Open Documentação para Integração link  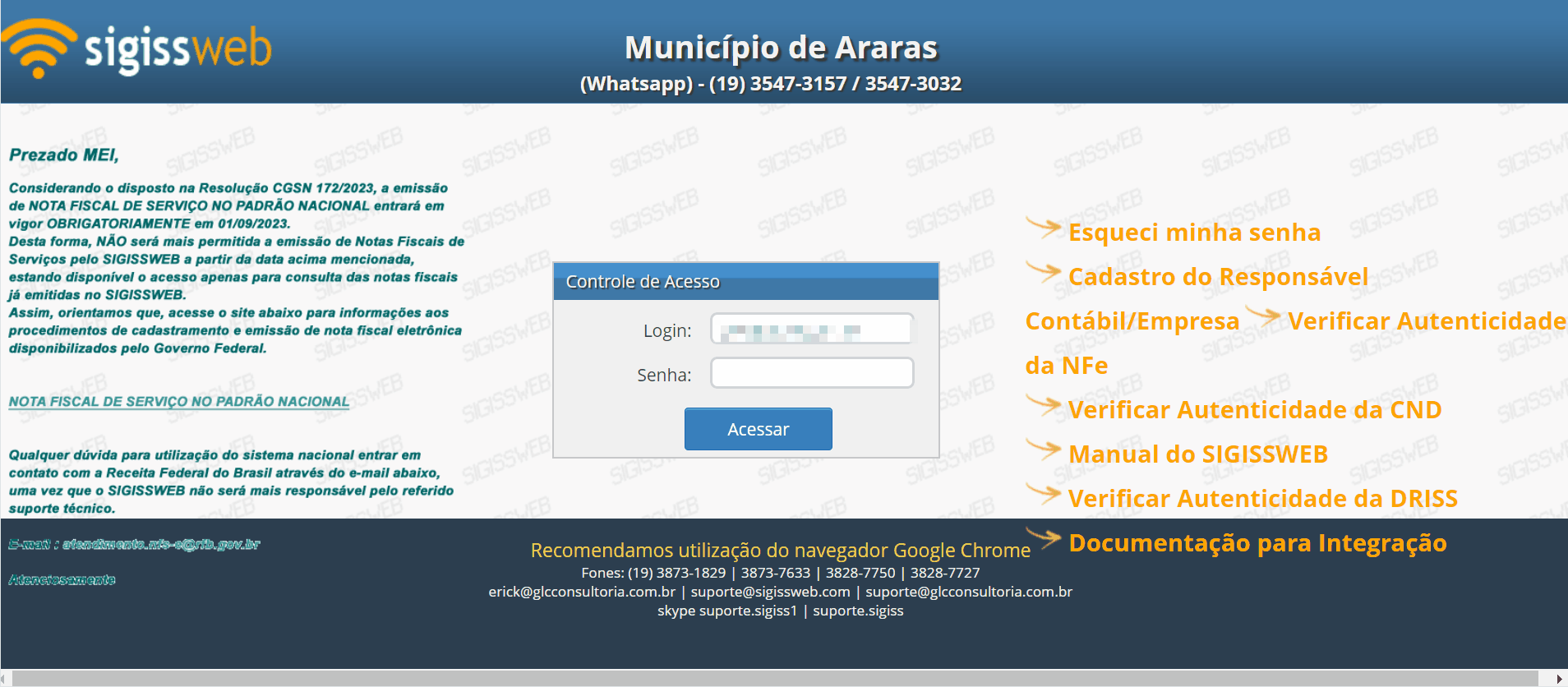tap(1257, 543)
